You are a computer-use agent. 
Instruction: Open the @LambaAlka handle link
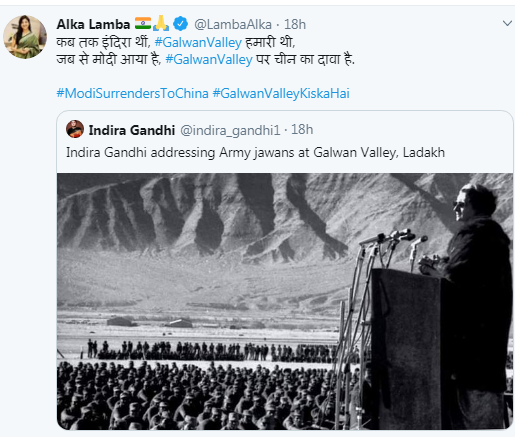point(233,24)
